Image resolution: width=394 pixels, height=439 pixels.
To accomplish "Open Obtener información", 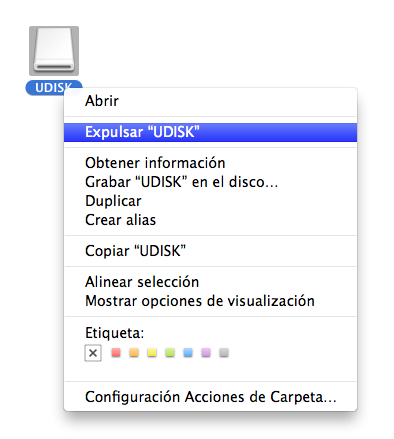I will pos(210,163).
